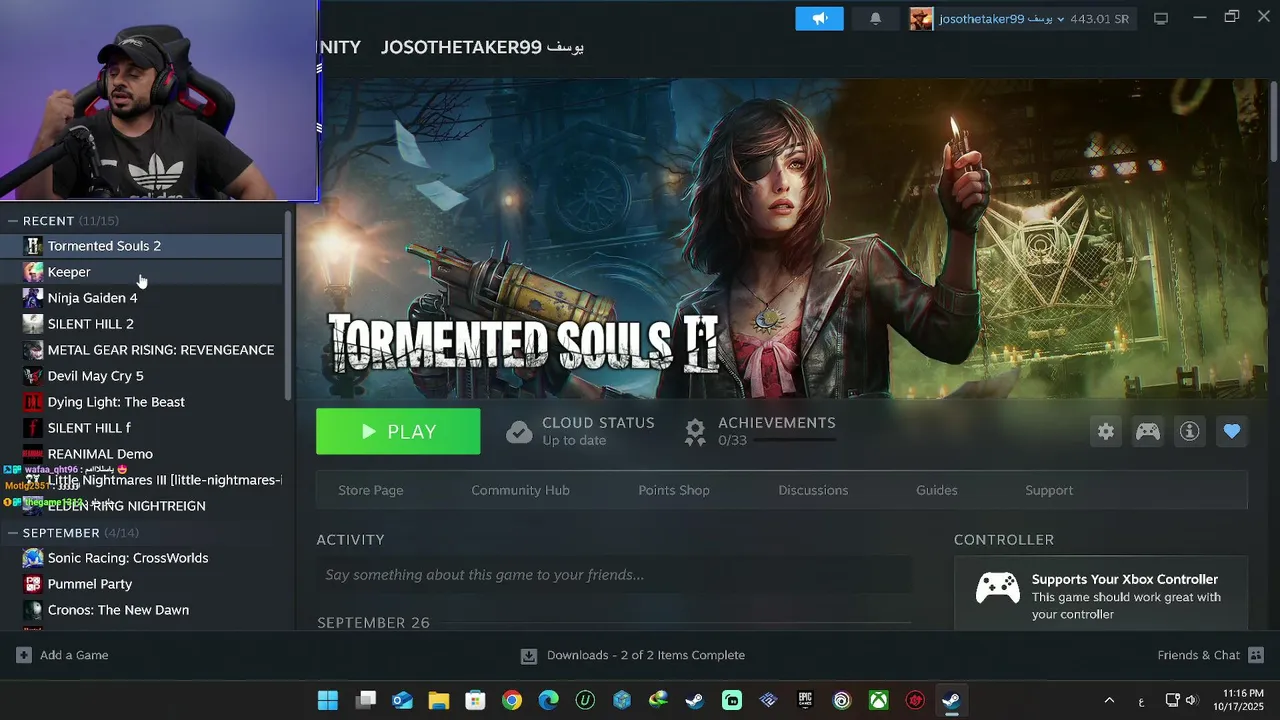Select Cronos: The New Dawn
The image size is (1280, 720).
coord(141,610)
